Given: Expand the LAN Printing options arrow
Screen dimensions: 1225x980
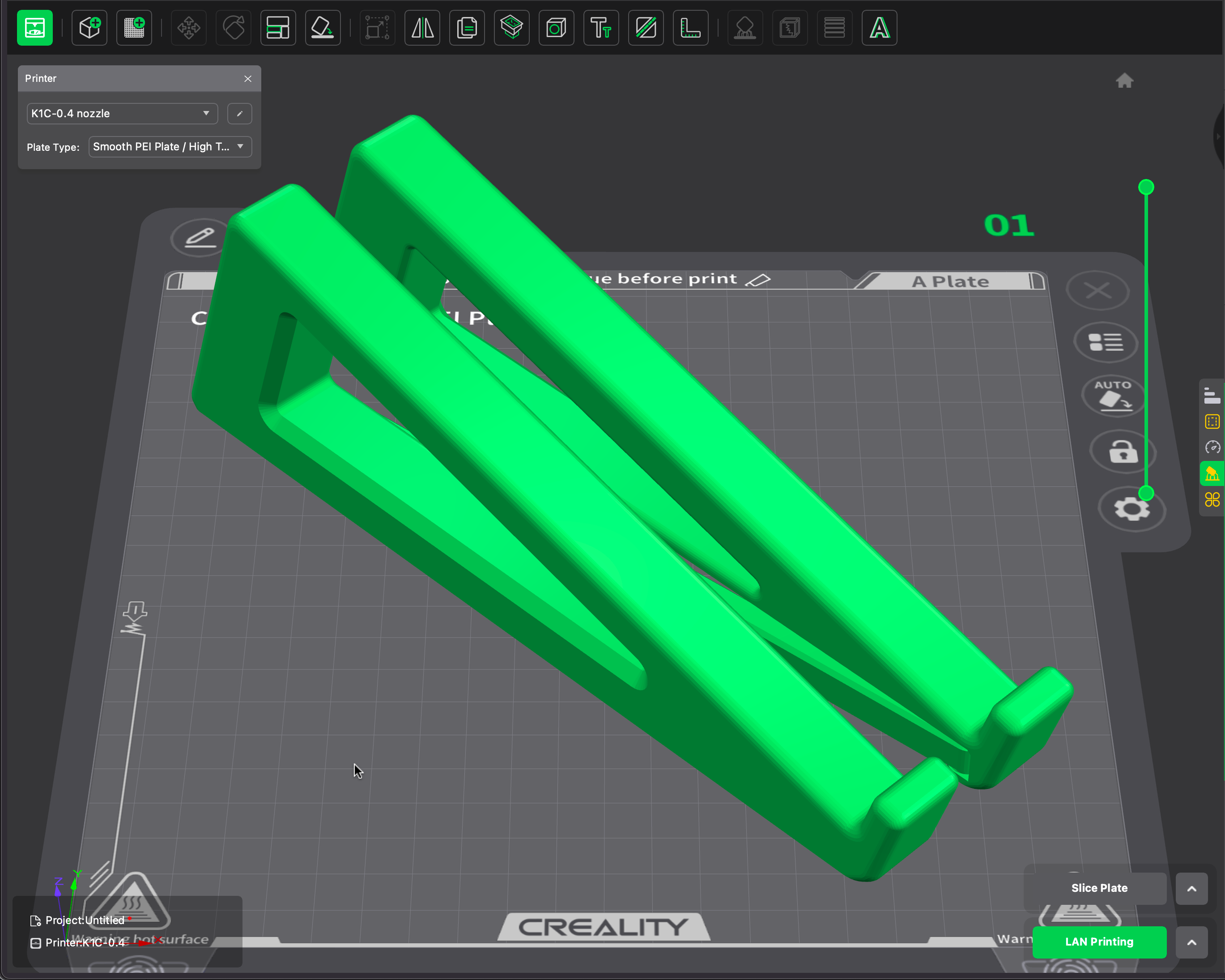Looking at the screenshot, I should (x=1191, y=942).
